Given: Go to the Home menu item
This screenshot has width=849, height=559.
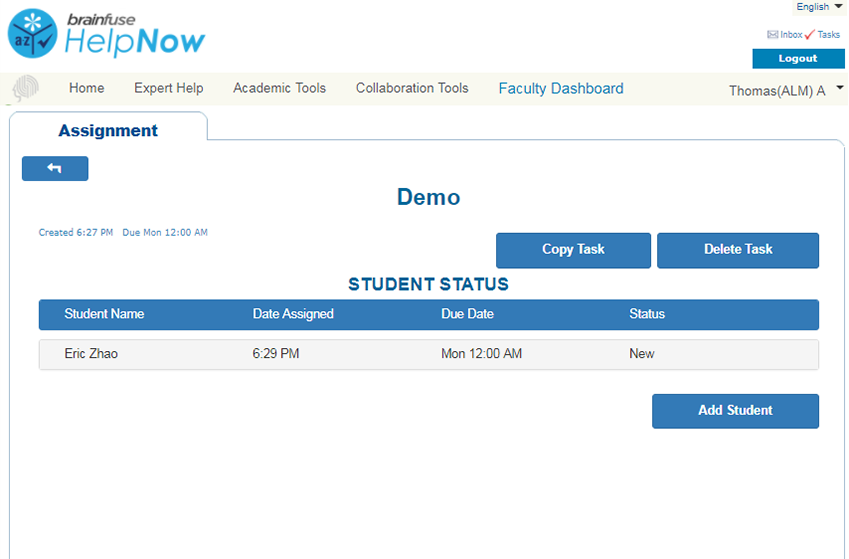Looking at the screenshot, I should (86, 88).
